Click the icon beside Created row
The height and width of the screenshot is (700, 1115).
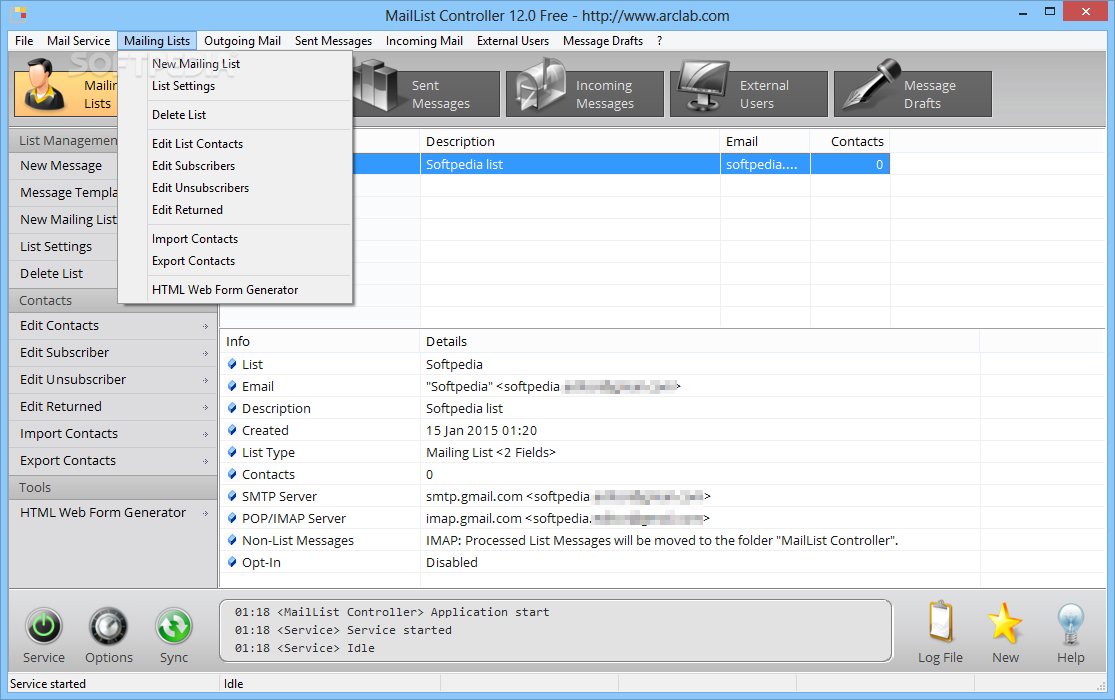[232, 430]
